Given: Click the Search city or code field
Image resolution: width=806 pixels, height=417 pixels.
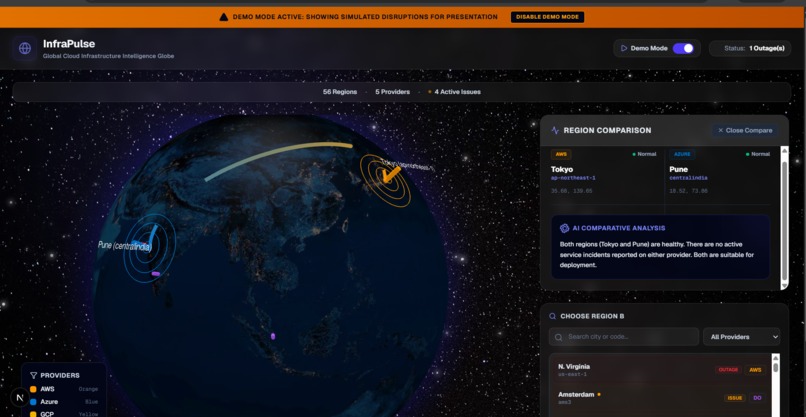Looking at the screenshot, I should 624,337.
